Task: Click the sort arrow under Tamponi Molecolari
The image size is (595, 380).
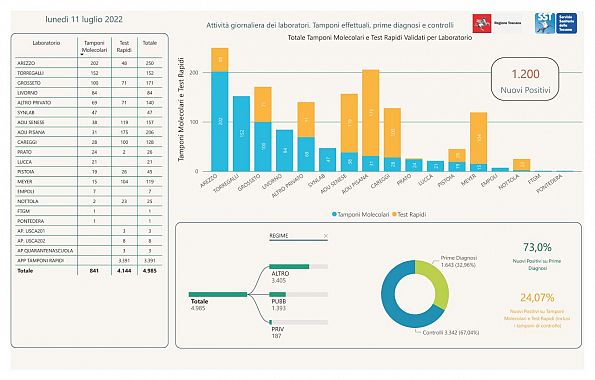Action: click(82, 55)
